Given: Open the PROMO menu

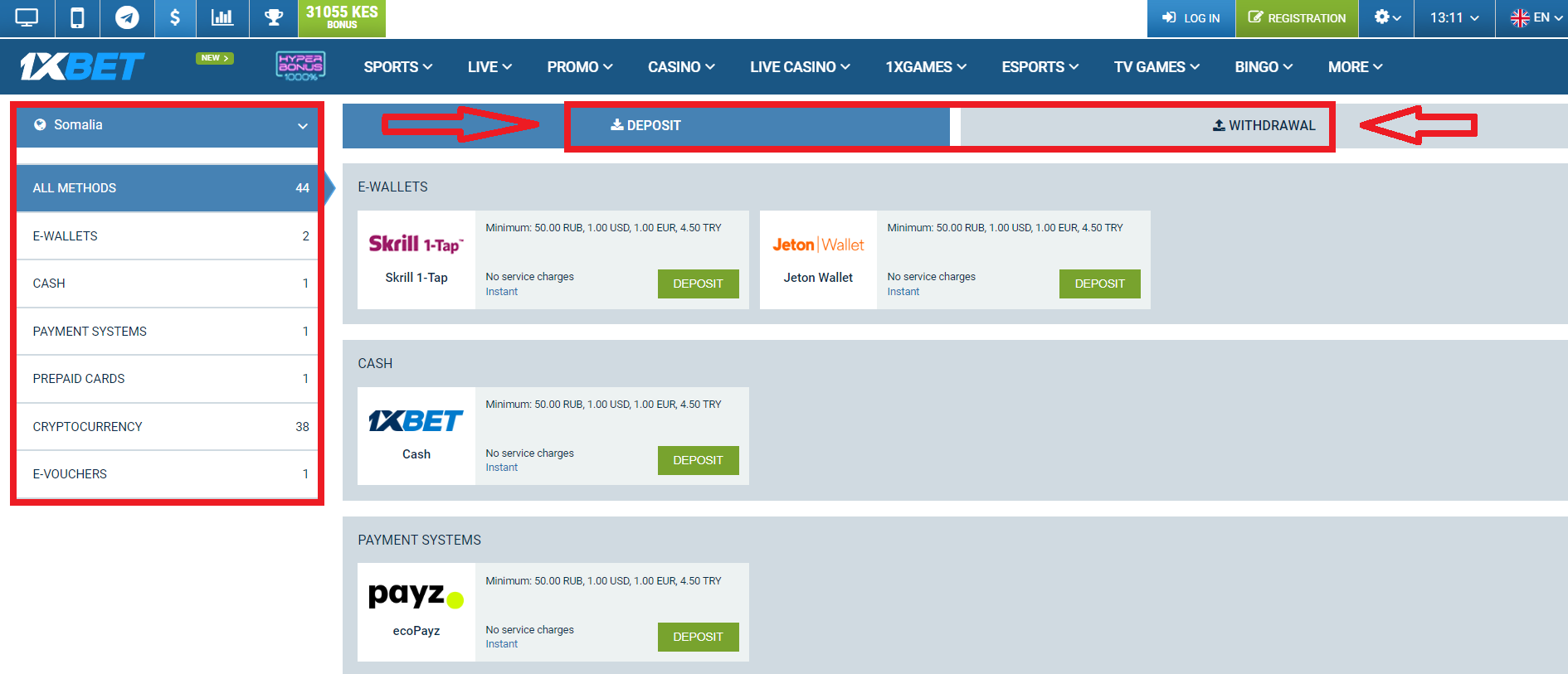Looking at the screenshot, I should pos(580,67).
